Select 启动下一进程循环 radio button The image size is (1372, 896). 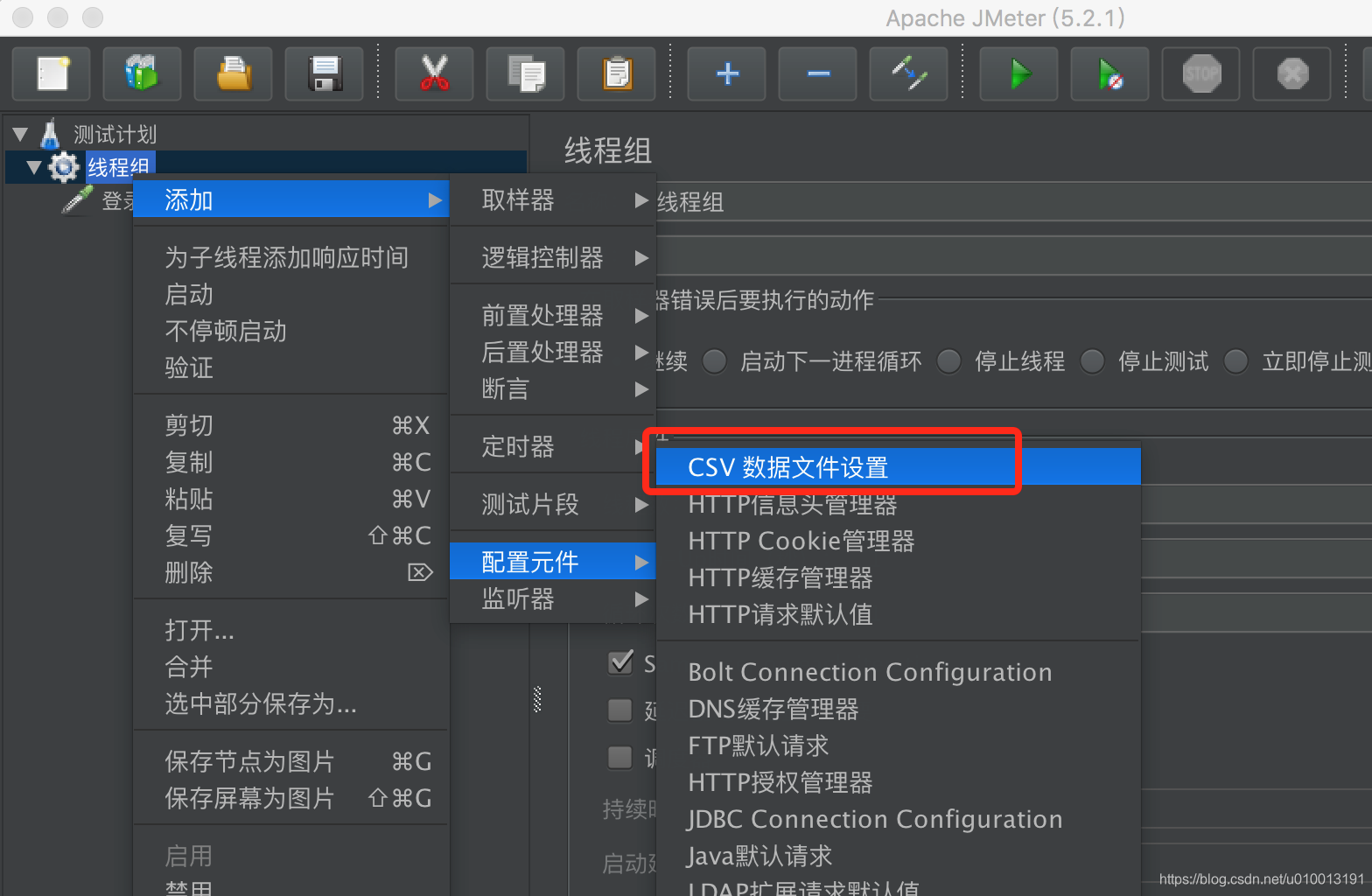(x=715, y=361)
